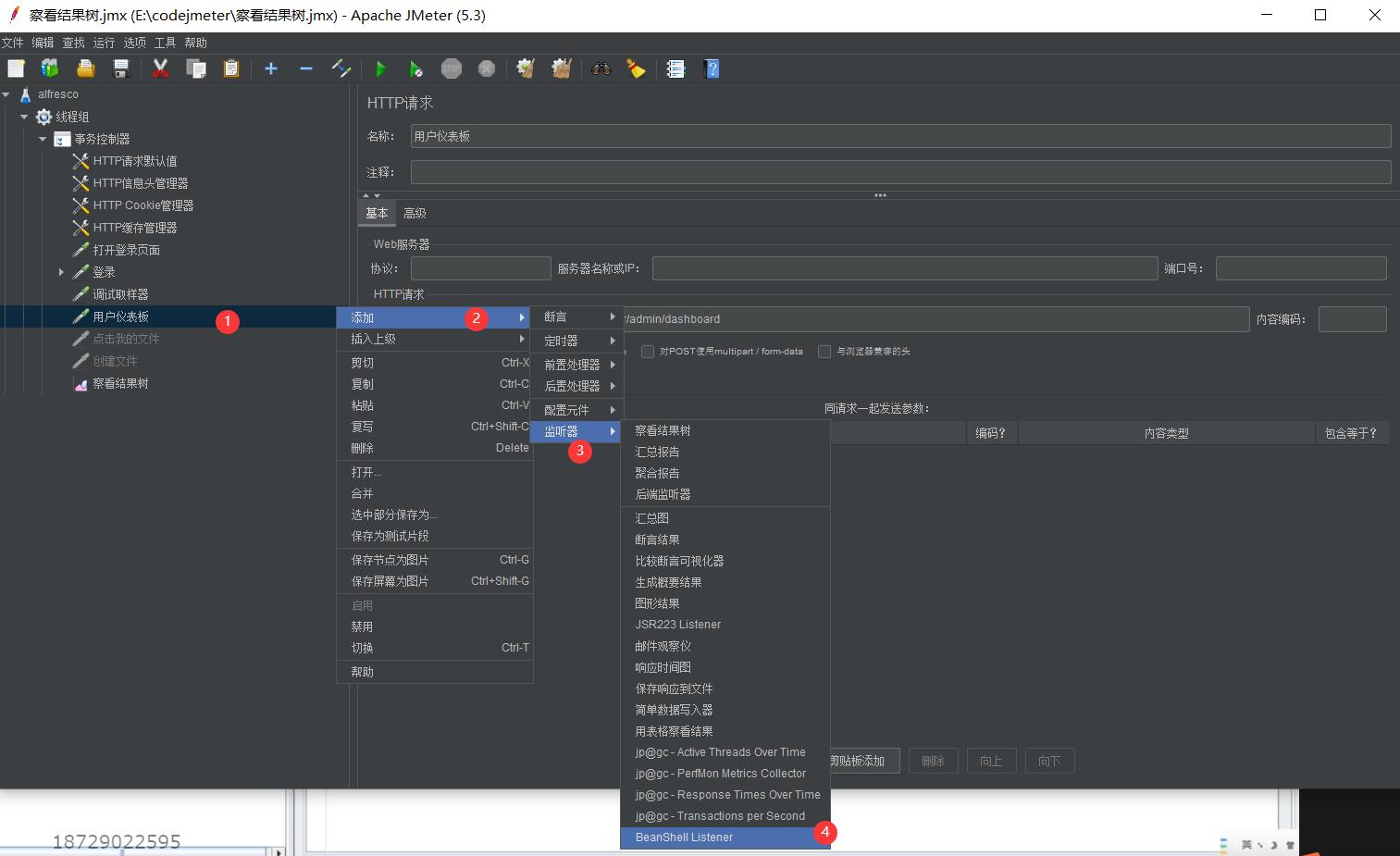This screenshot has width=1400, height=856.
Task: Select the 调试取样器 tree node
Action: pyautogui.click(x=120, y=294)
